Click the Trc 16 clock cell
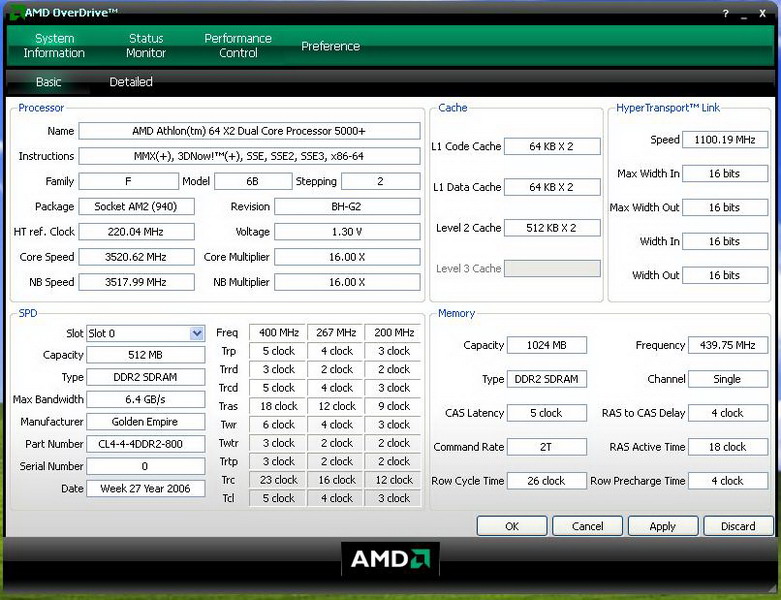781x600 pixels. 336,480
